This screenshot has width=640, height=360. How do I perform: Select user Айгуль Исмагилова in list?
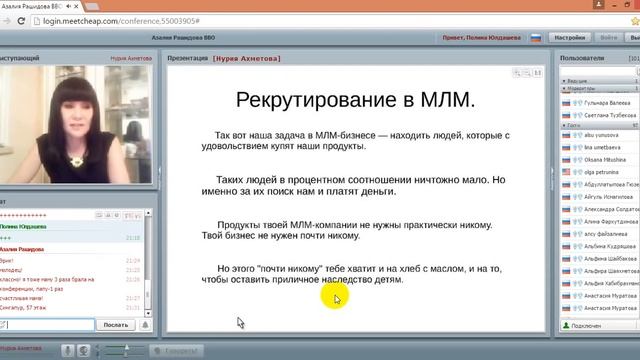(608, 197)
